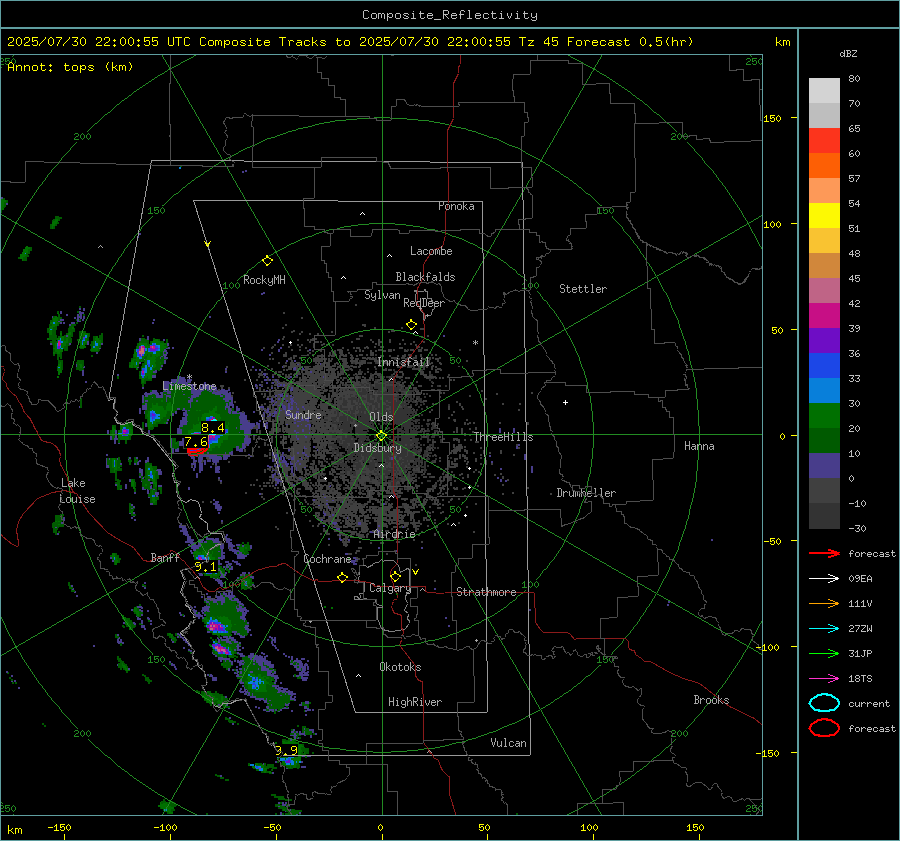Image resolution: width=900 pixels, height=841 pixels.
Task: Click the RedDeer city label
Action: pos(424,303)
